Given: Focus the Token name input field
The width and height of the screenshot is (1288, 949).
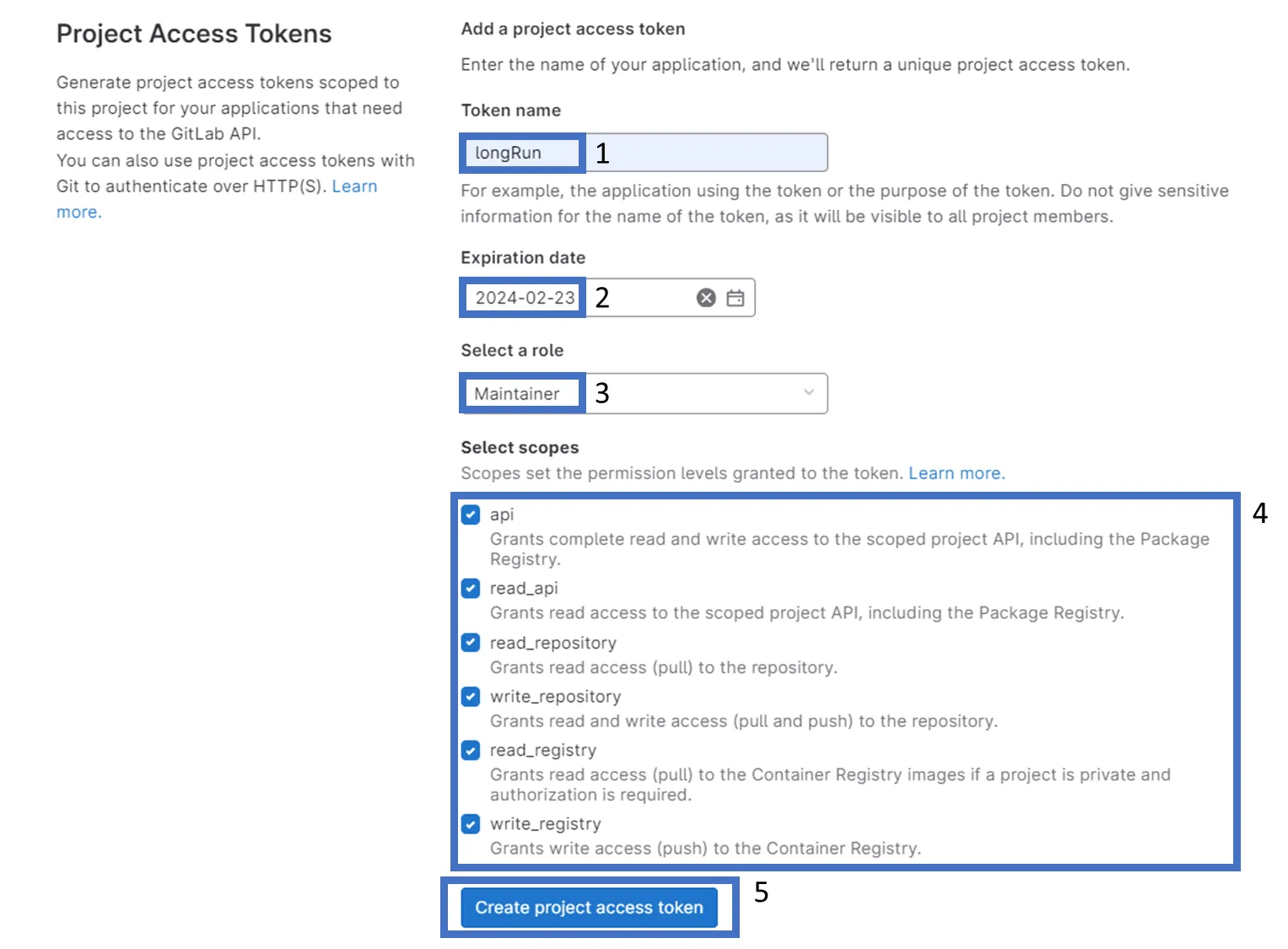Looking at the screenshot, I should pyautogui.click(x=644, y=153).
